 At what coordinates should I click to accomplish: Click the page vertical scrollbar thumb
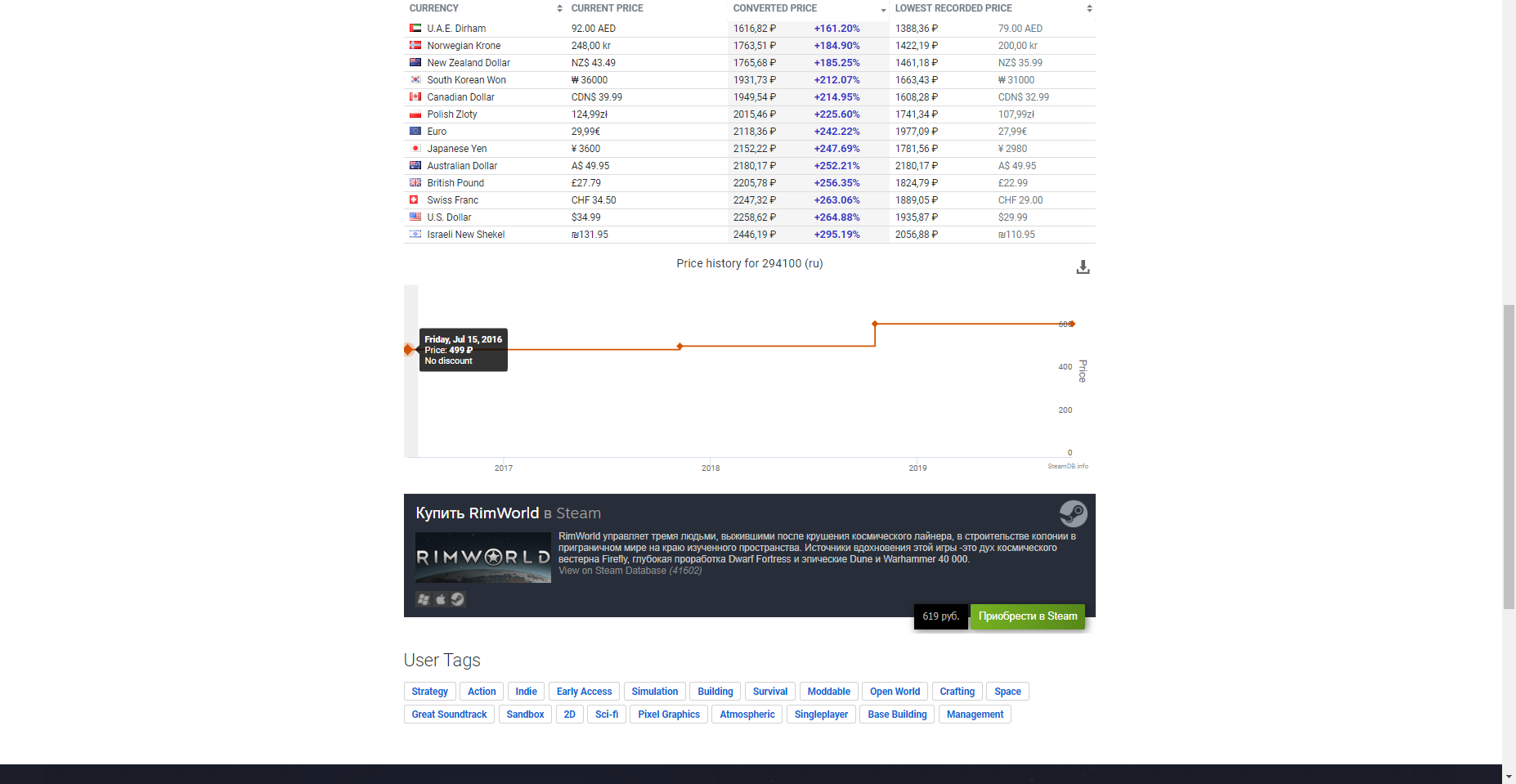pyautogui.click(x=1509, y=456)
